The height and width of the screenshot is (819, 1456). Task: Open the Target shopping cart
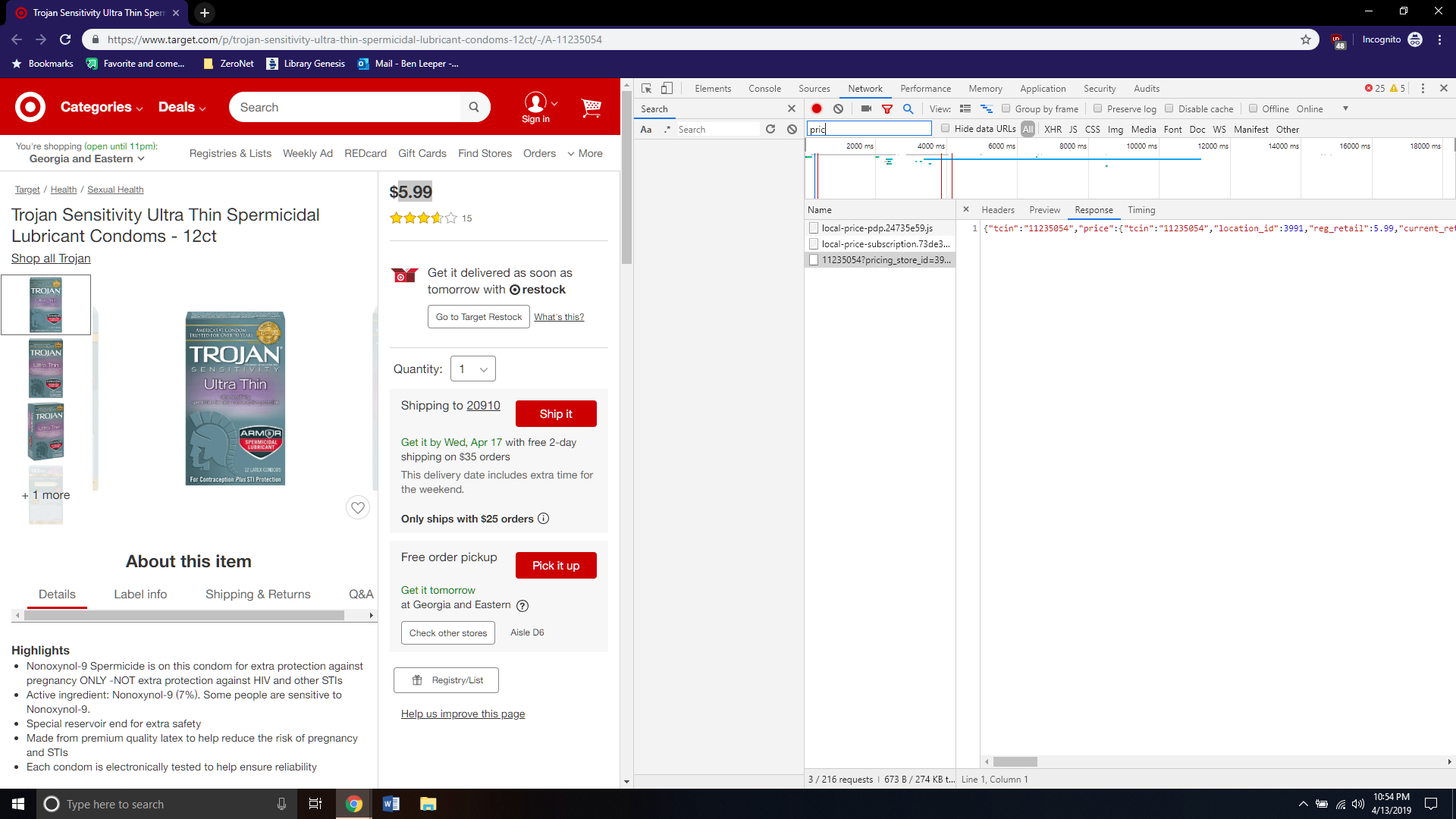click(591, 108)
